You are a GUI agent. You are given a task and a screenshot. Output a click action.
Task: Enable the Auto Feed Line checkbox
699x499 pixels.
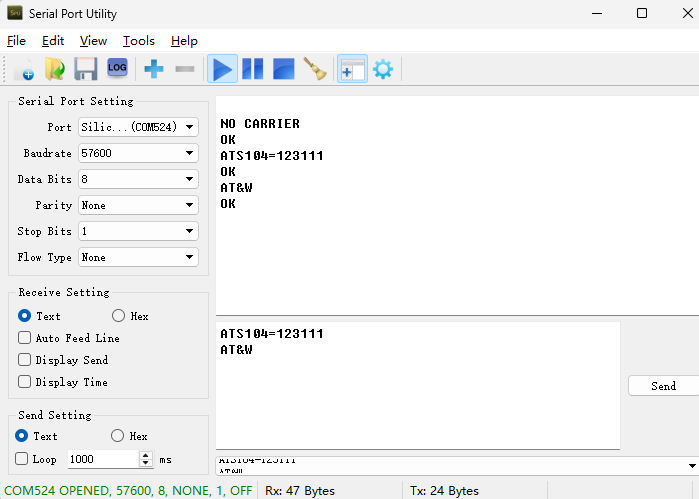pos(25,338)
